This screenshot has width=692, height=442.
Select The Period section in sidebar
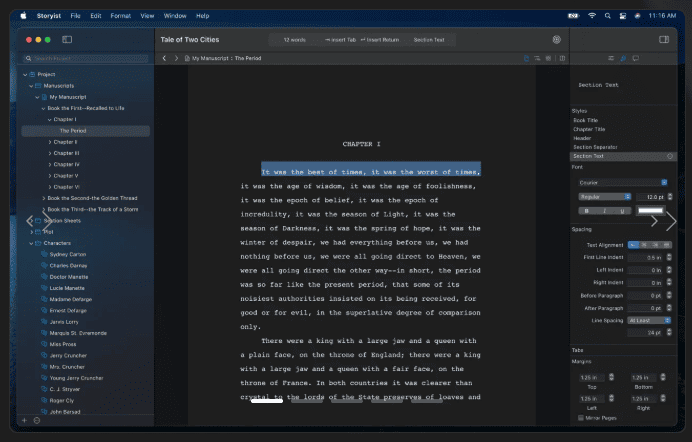(x=86, y=131)
